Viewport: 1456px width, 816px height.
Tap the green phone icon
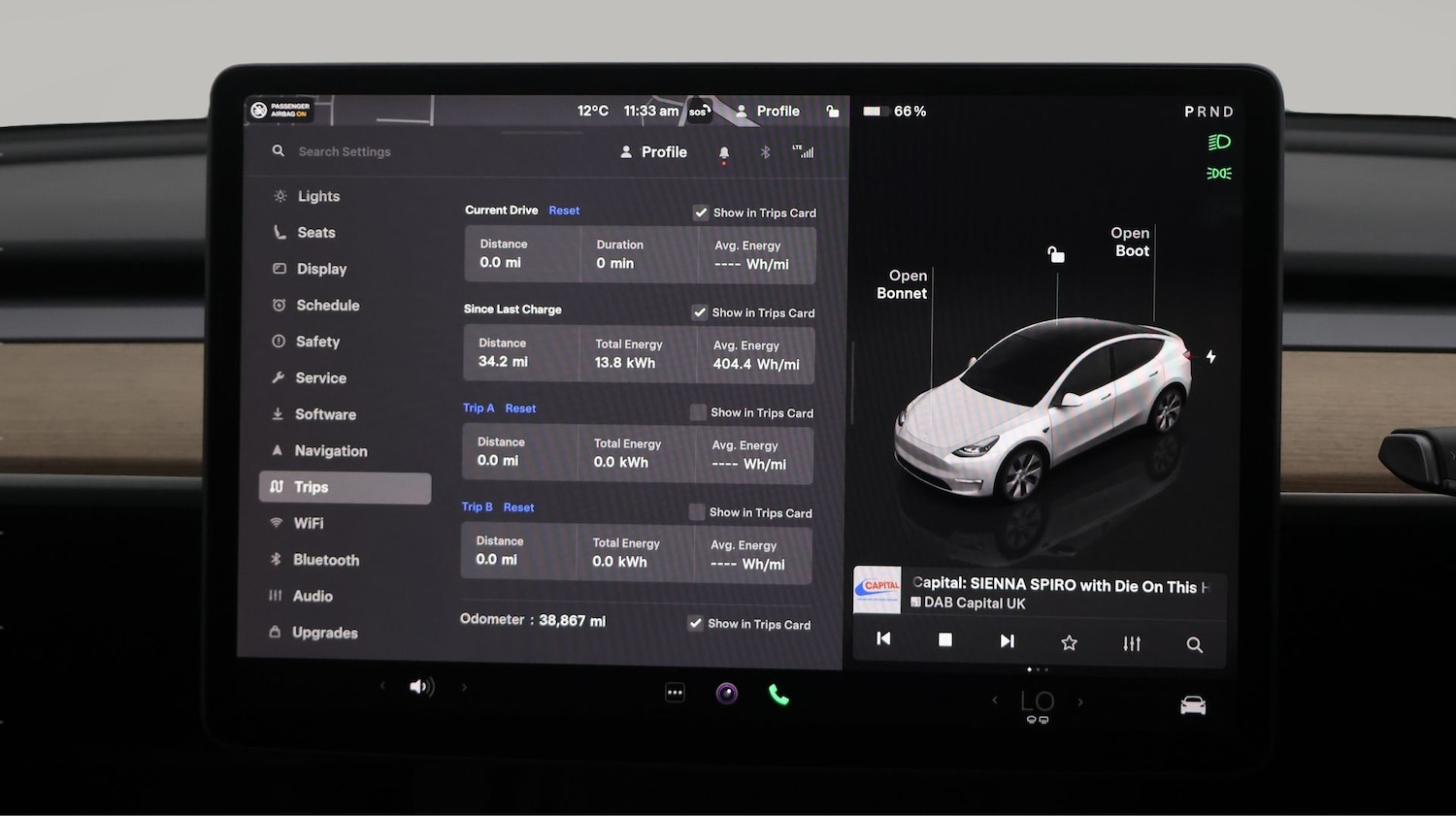[x=778, y=693]
